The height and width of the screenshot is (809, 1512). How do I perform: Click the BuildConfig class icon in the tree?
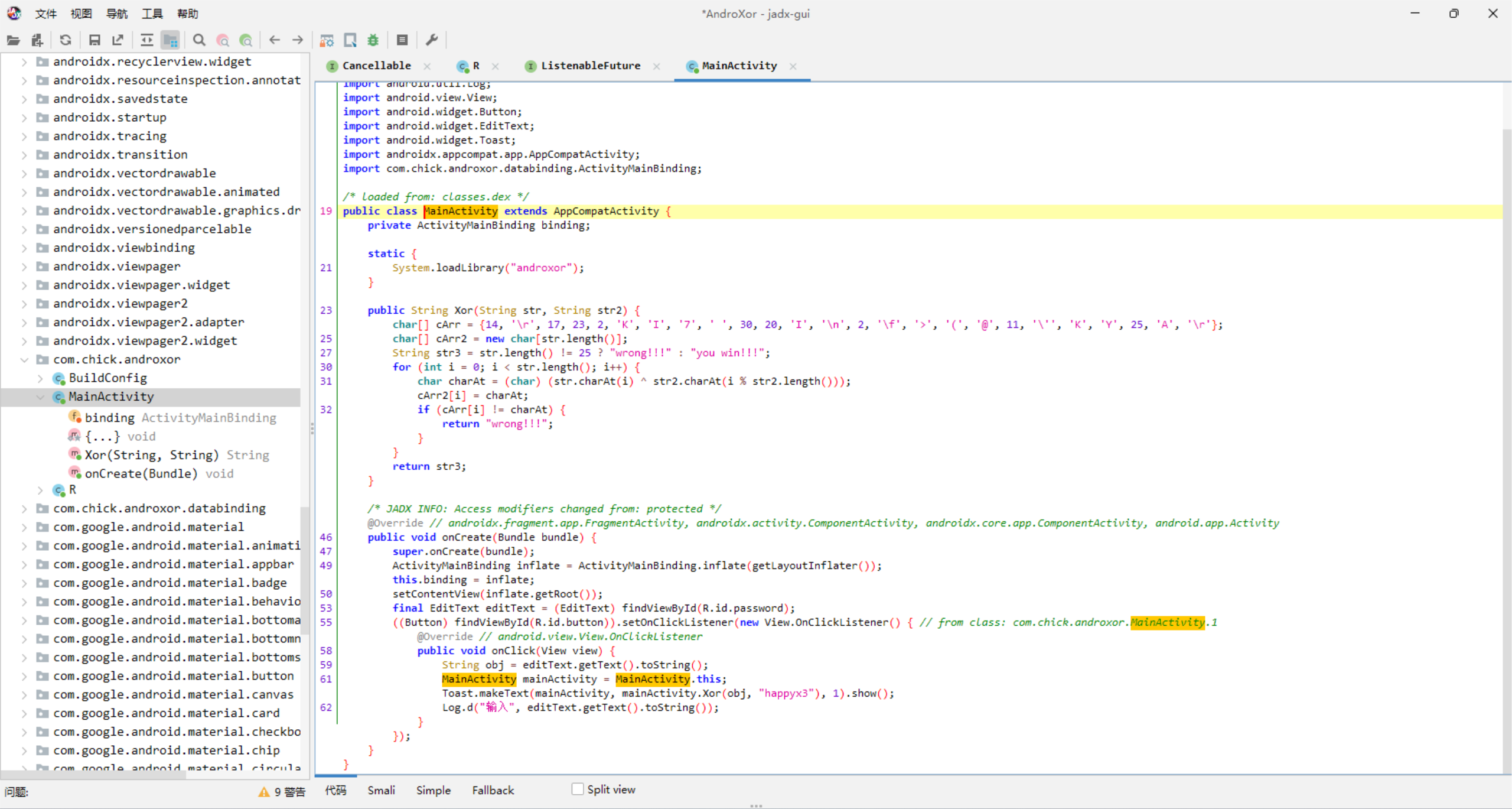tap(58, 378)
